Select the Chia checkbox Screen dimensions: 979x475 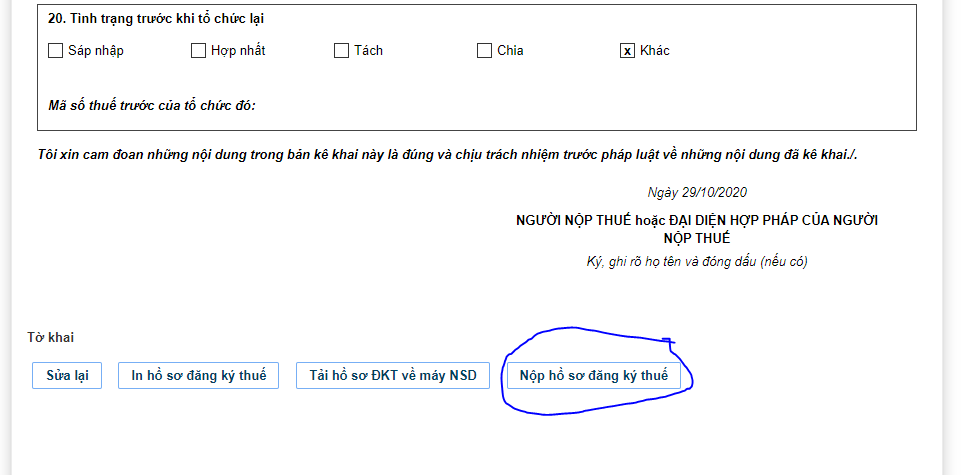485,51
